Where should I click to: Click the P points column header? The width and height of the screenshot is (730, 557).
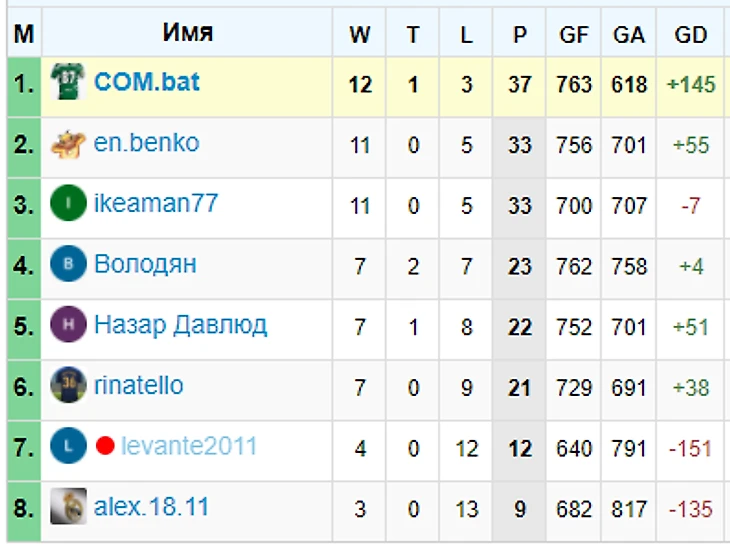tap(519, 35)
